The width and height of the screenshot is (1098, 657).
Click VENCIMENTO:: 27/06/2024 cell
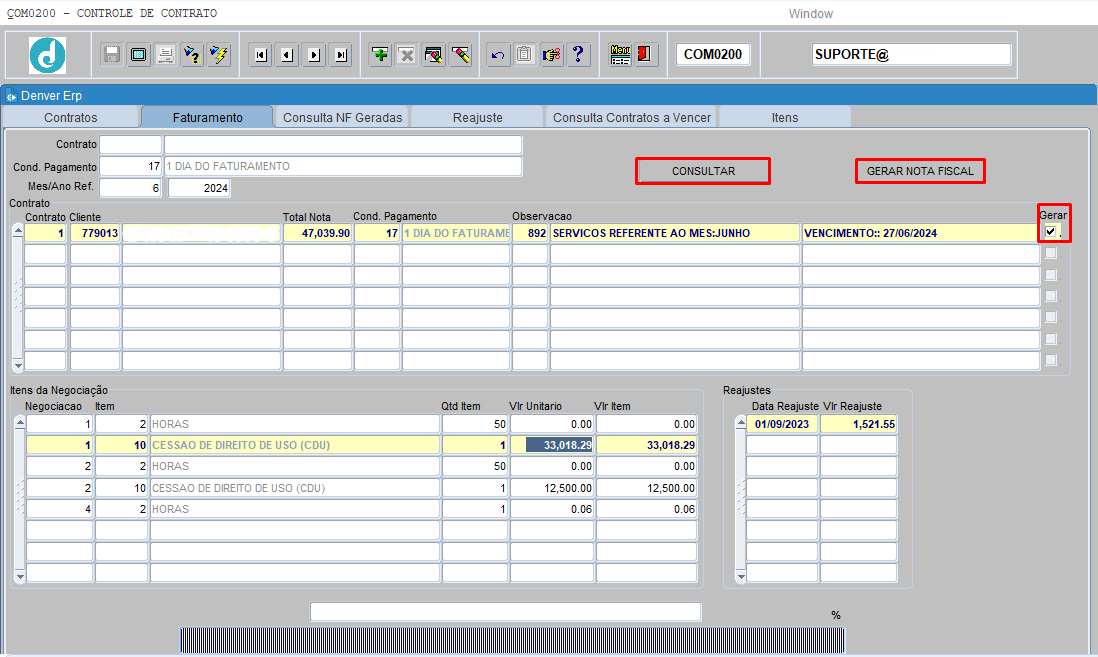click(x=920, y=233)
